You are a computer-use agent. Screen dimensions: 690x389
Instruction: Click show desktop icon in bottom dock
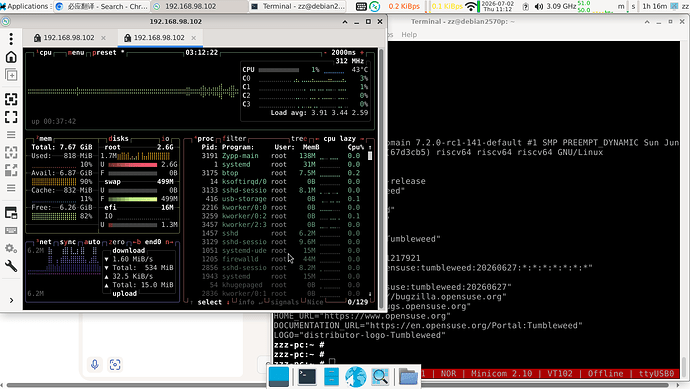(279, 377)
